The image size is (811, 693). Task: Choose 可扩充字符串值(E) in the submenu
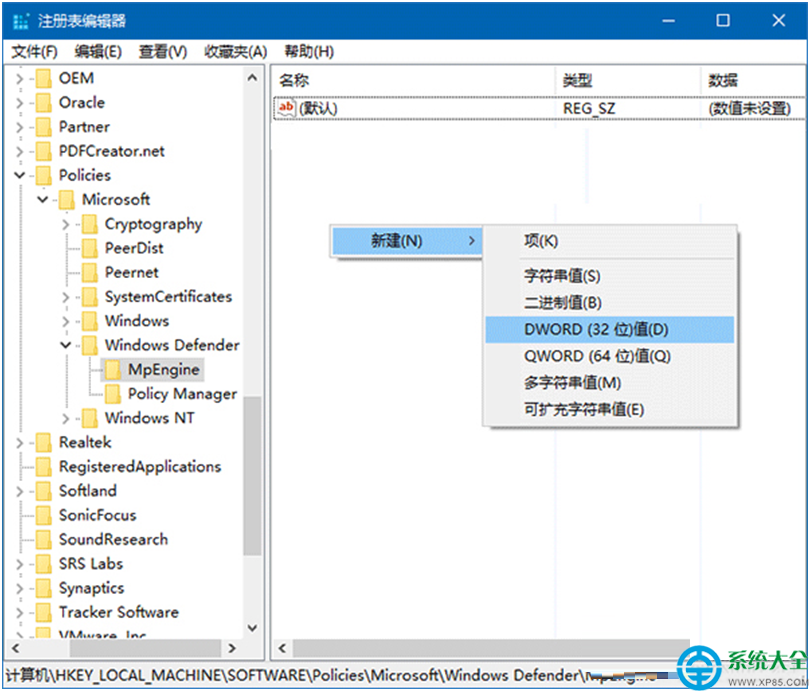pyautogui.click(x=610, y=410)
